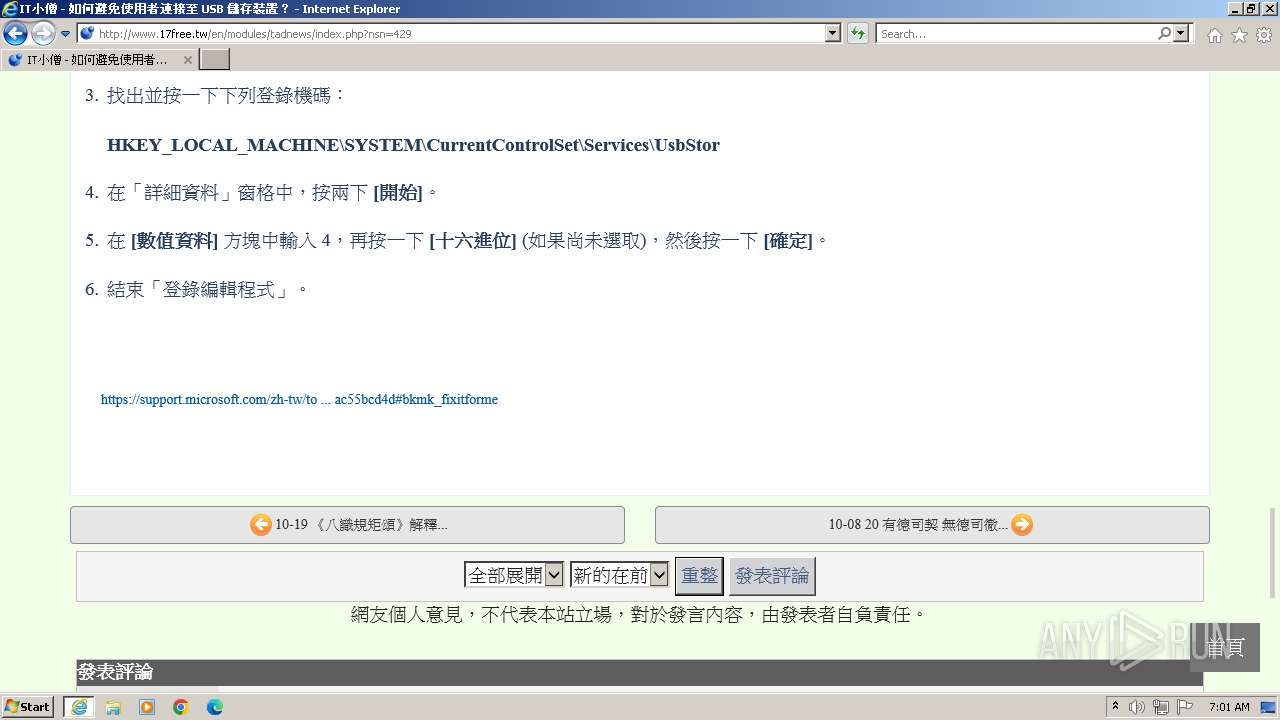Click the 重整 refresh button
The height and width of the screenshot is (720, 1280).
(699, 576)
